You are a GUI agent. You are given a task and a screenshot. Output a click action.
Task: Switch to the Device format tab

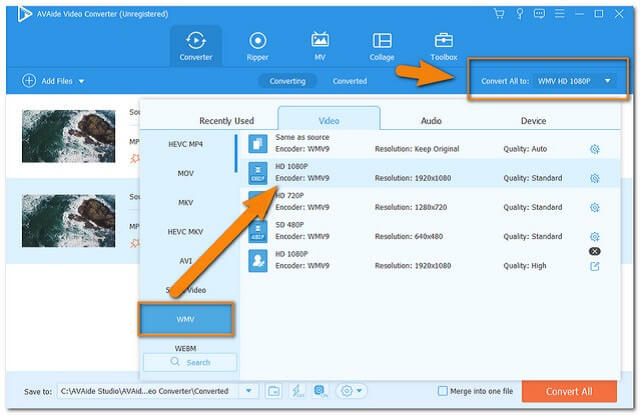coord(533,120)
